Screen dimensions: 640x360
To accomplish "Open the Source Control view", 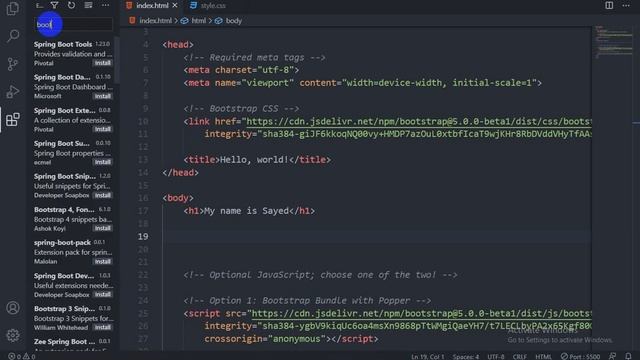I will 13,64.
